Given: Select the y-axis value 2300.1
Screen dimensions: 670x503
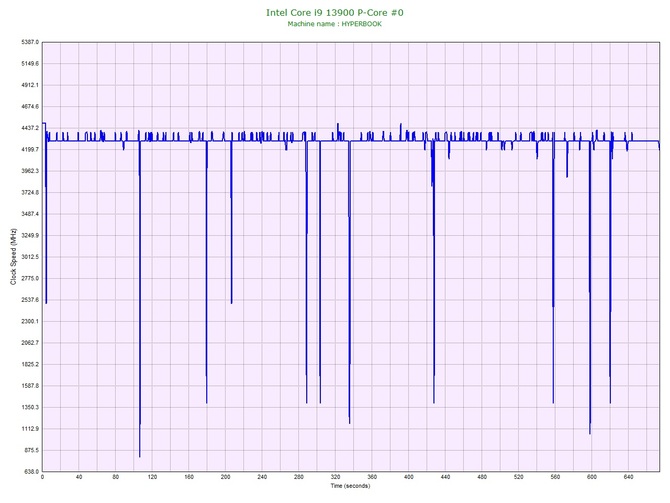Looking at the screenshot, I should 30,321.
